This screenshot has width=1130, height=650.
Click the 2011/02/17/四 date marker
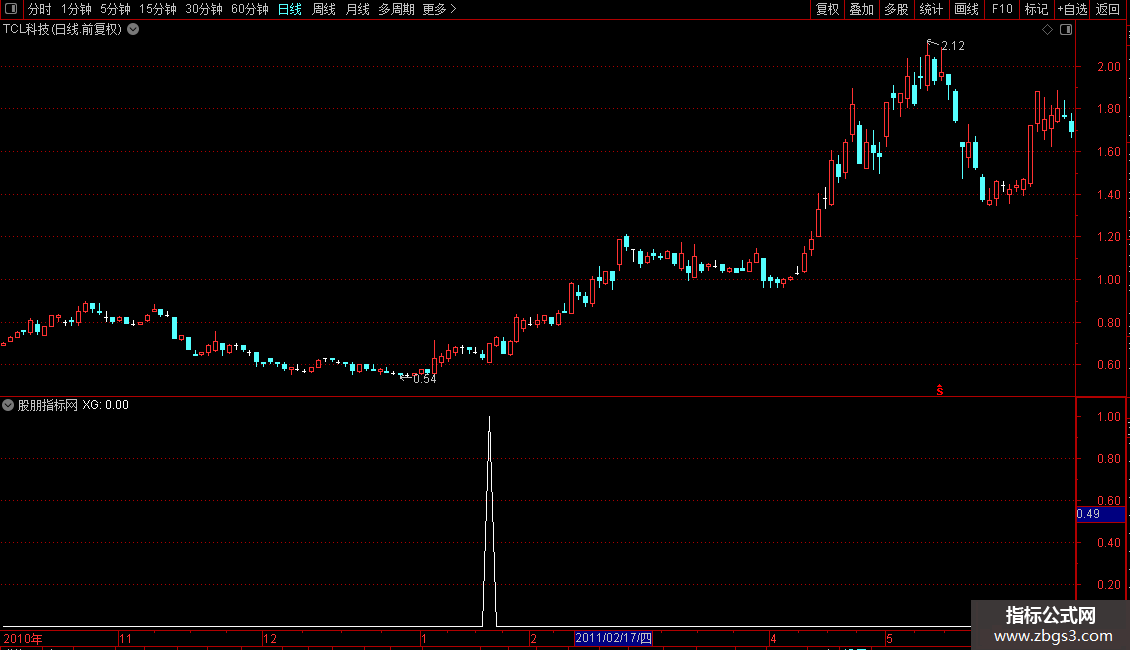coord(613,638)
